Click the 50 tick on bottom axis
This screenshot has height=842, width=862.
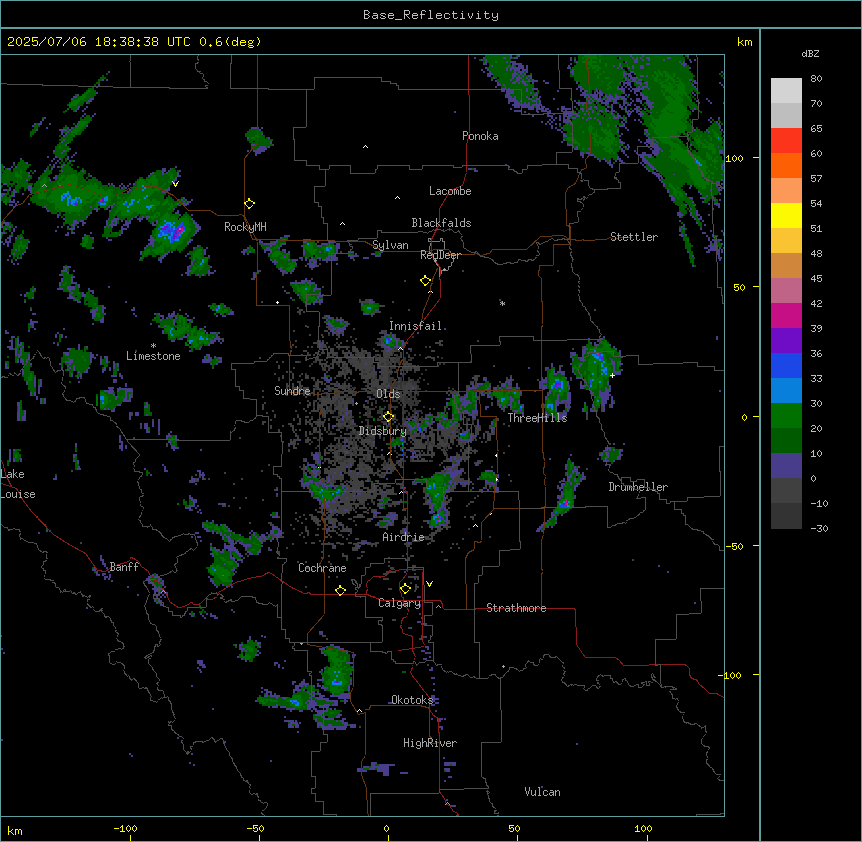click(x=514, y=828)
